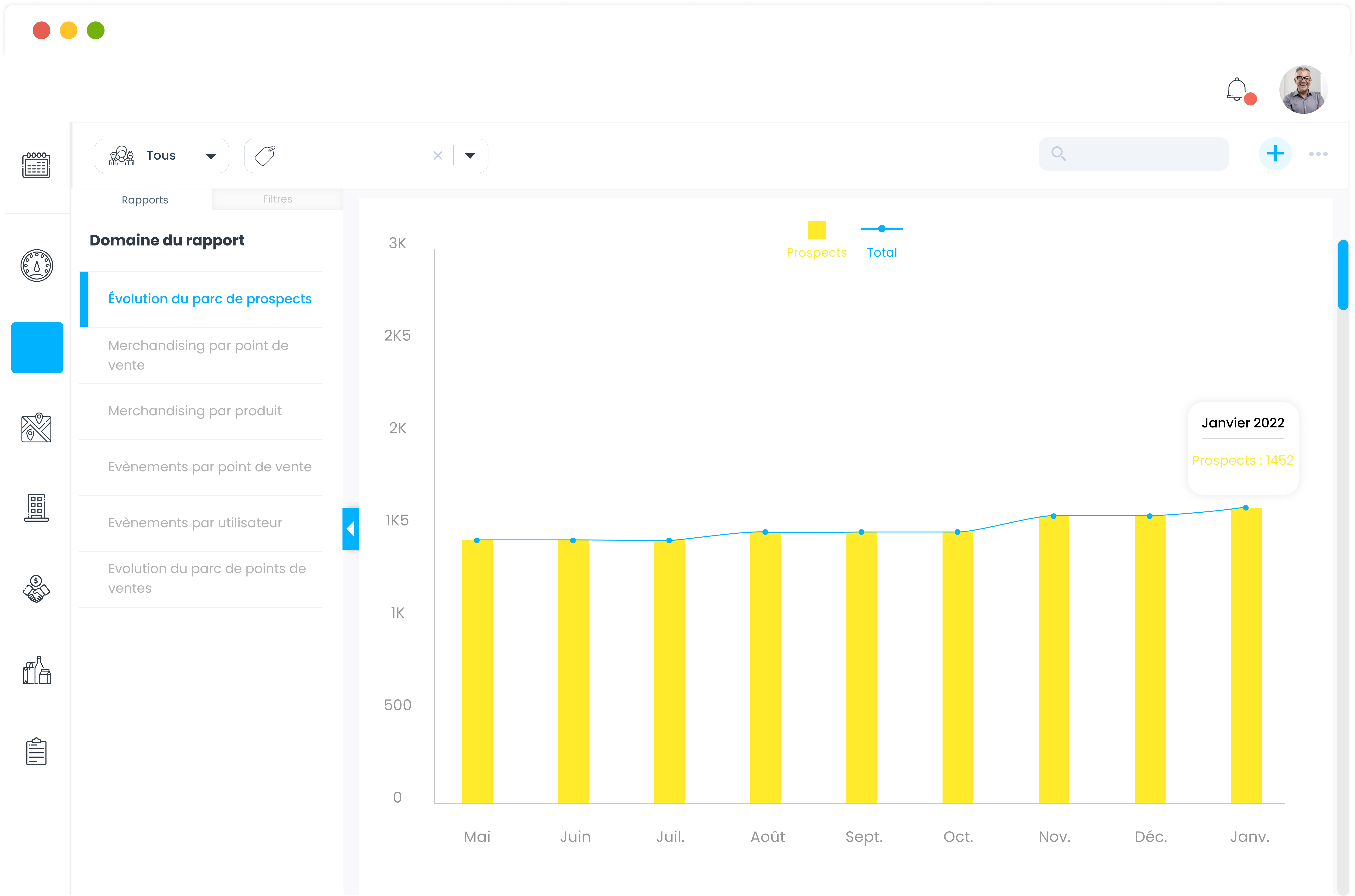Screen dimensions: 1355x896
Task: Click the Nov. bar in chart
Action: (x=1054, y=659)
